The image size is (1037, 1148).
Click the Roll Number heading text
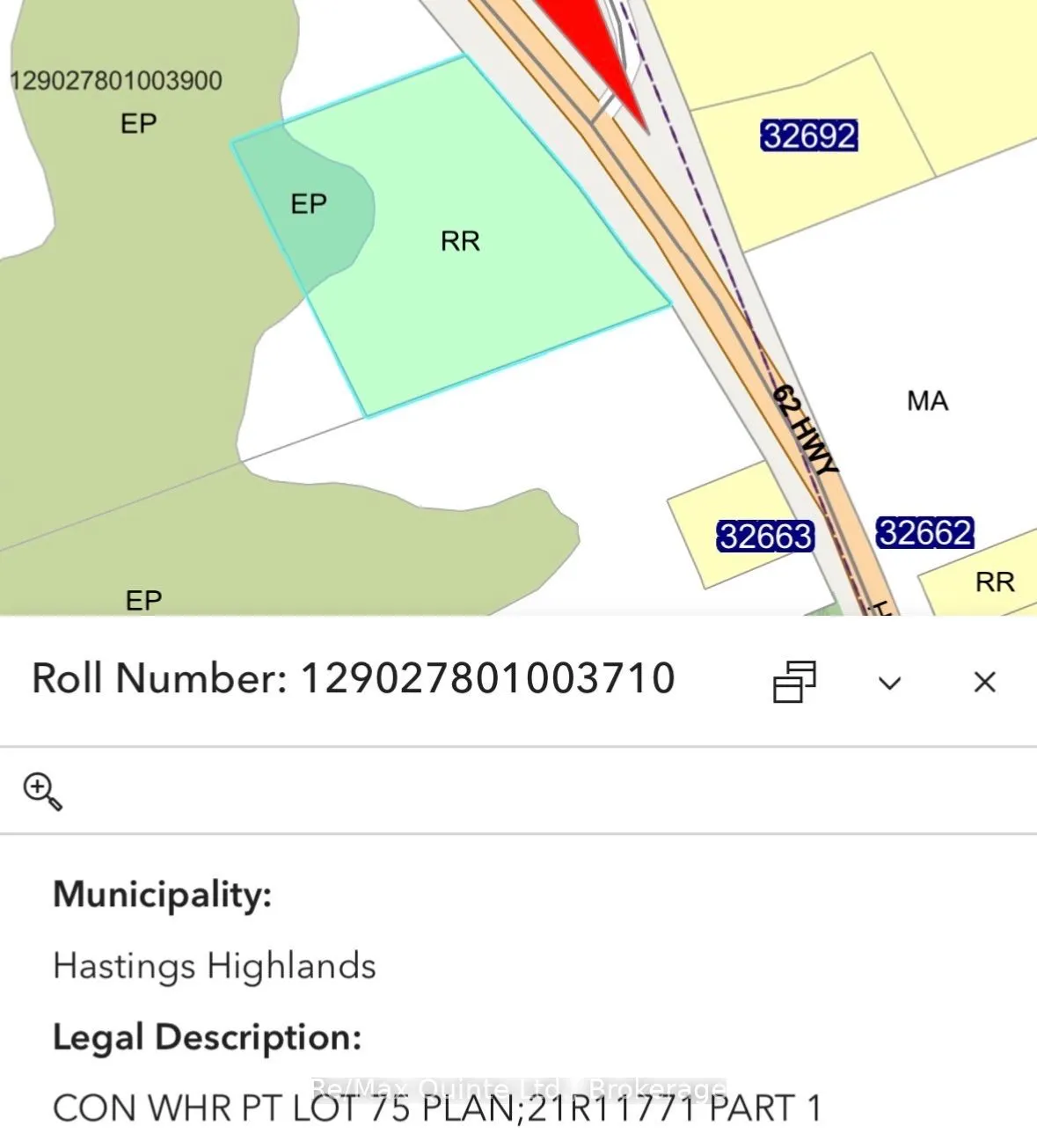tap(354, 678)
